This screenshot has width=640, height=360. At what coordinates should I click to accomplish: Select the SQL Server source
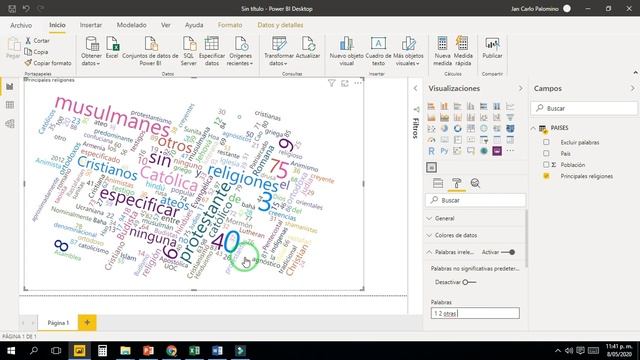point(189,51)
